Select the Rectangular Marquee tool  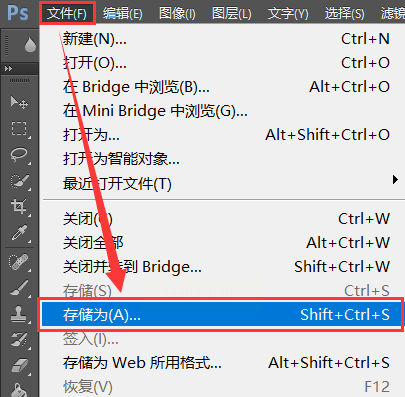tap(19, 129)
